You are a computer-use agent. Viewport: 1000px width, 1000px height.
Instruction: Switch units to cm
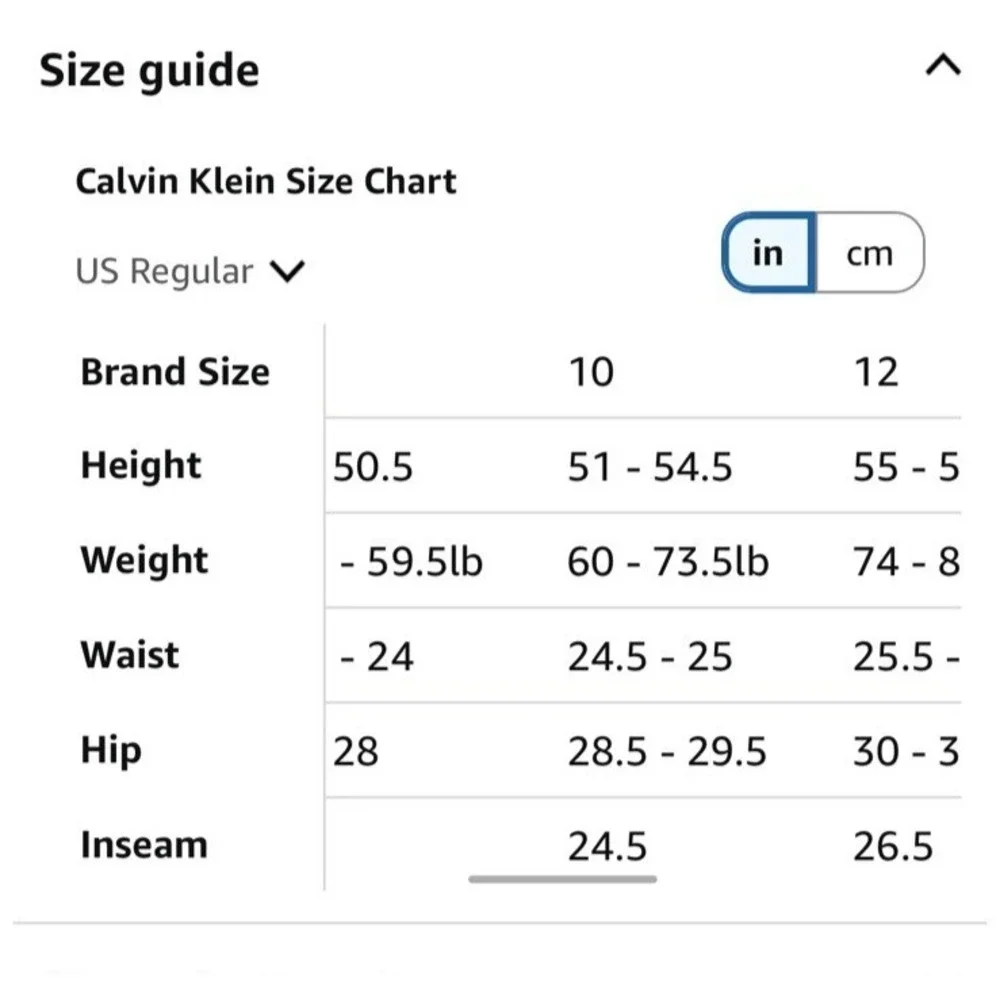tap(869, 253)
